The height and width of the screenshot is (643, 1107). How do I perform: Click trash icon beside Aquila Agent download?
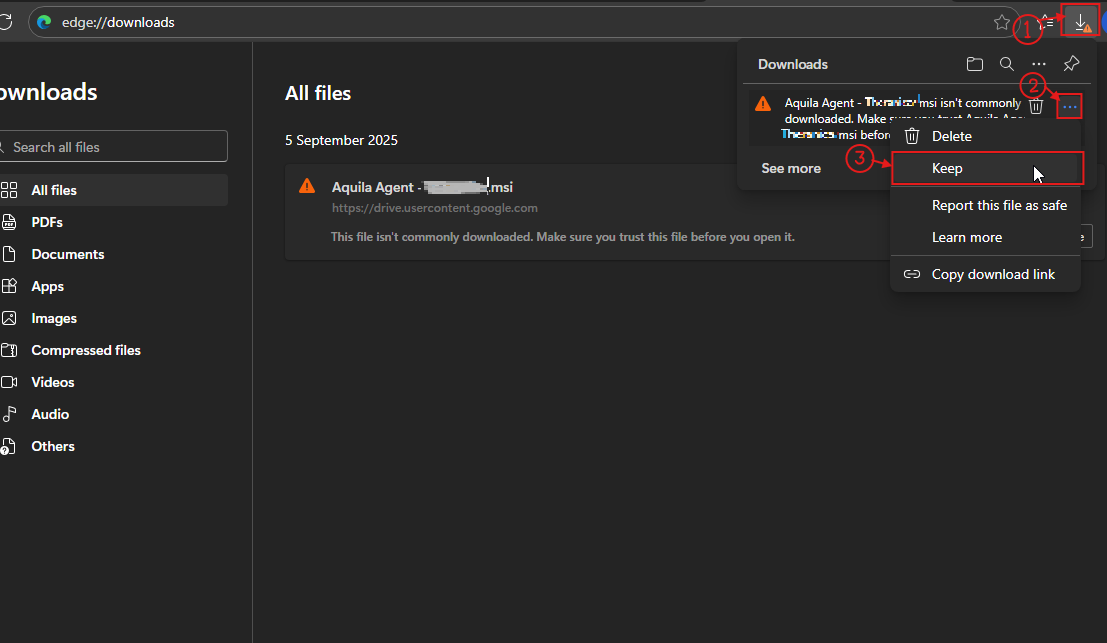(x=1037, y=106)
